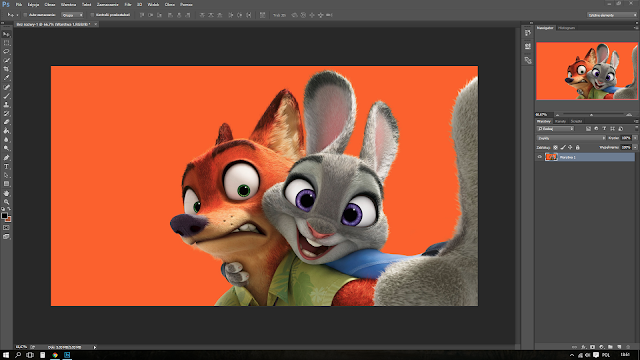Open the Warstwa menu
The image size is (640, 360).
pos(68,4)
